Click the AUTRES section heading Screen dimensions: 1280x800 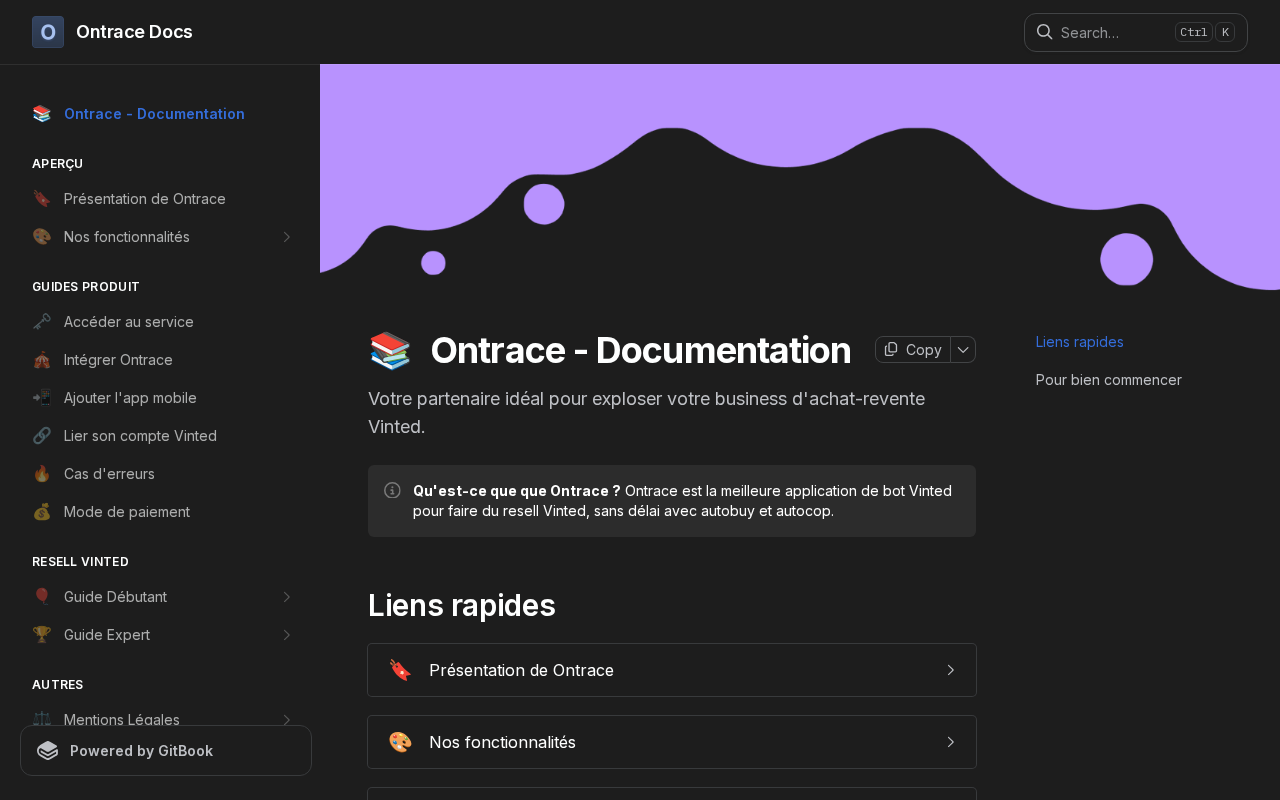58,685
